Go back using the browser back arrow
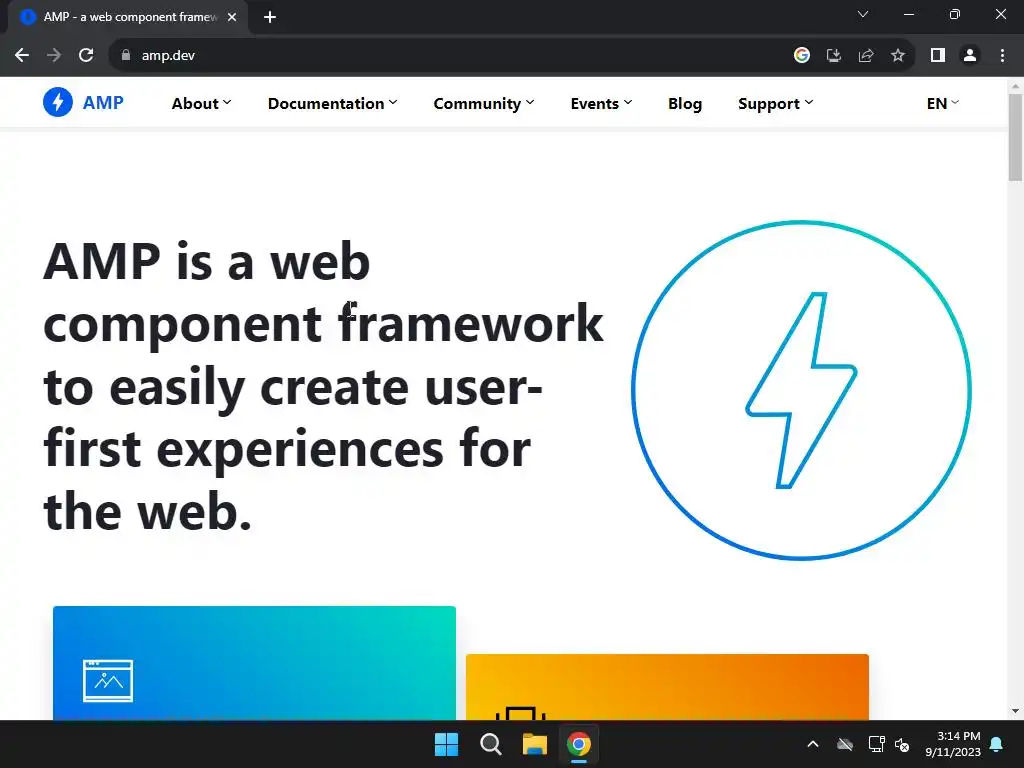 click(x=22, y=56)
